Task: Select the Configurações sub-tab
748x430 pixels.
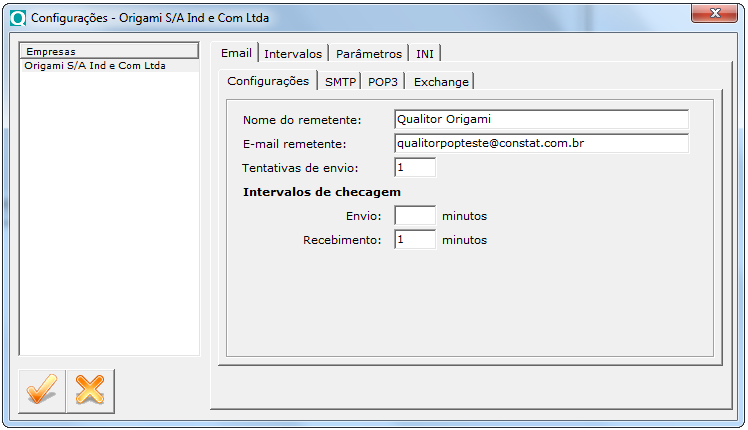Action: pos(268,81)
